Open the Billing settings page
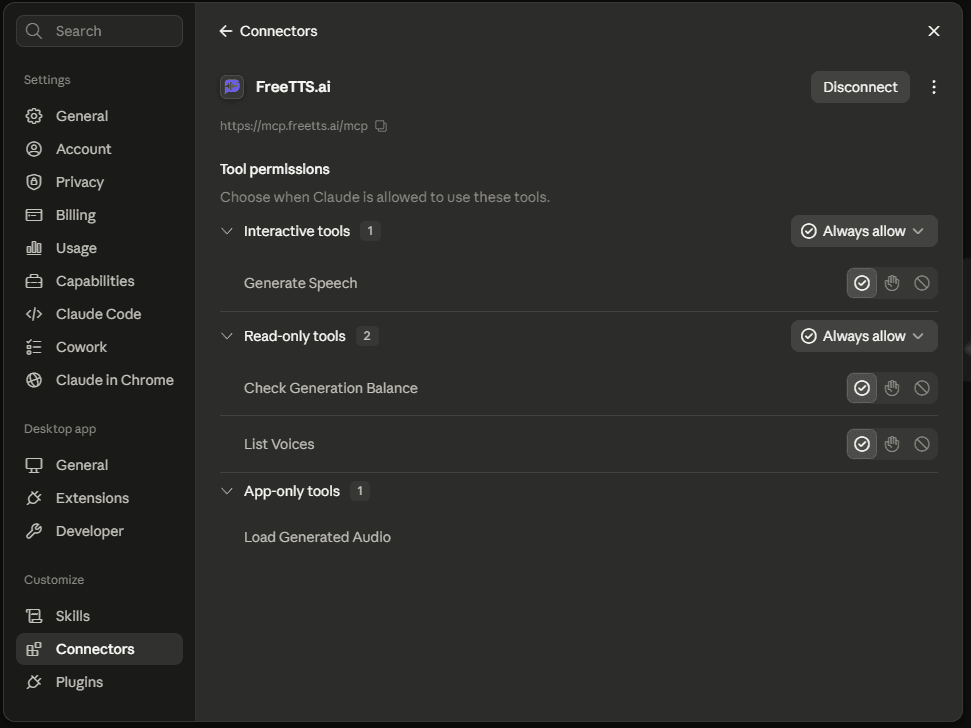Image resolution: width=971 pixels, height=728 pixels. coord(99,215)
